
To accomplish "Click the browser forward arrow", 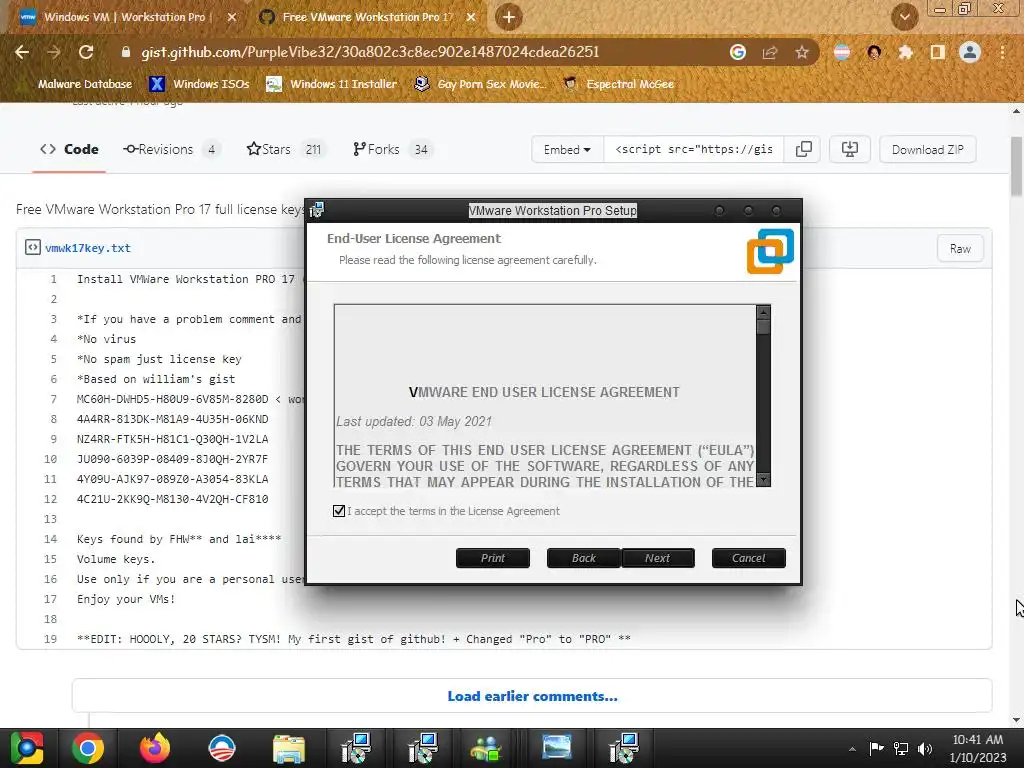I will 54,52.
